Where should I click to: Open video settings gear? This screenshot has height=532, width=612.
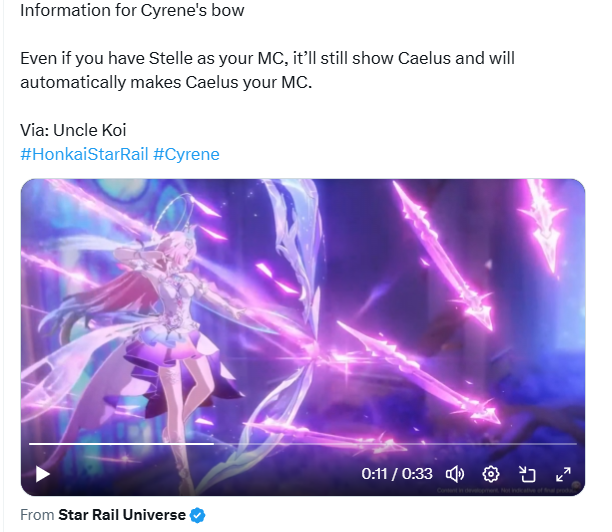(x=491, y=474)
